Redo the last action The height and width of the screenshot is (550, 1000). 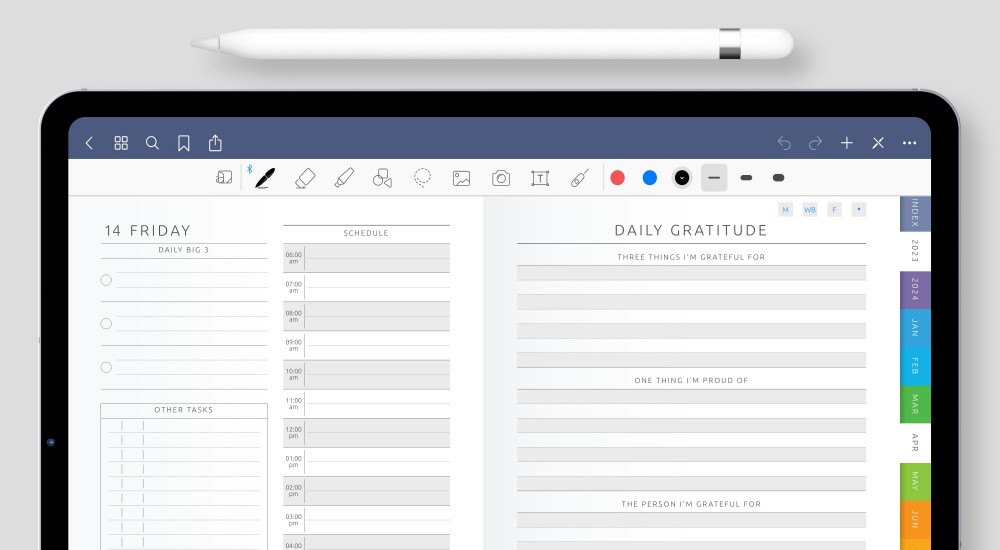click(815, 144)
